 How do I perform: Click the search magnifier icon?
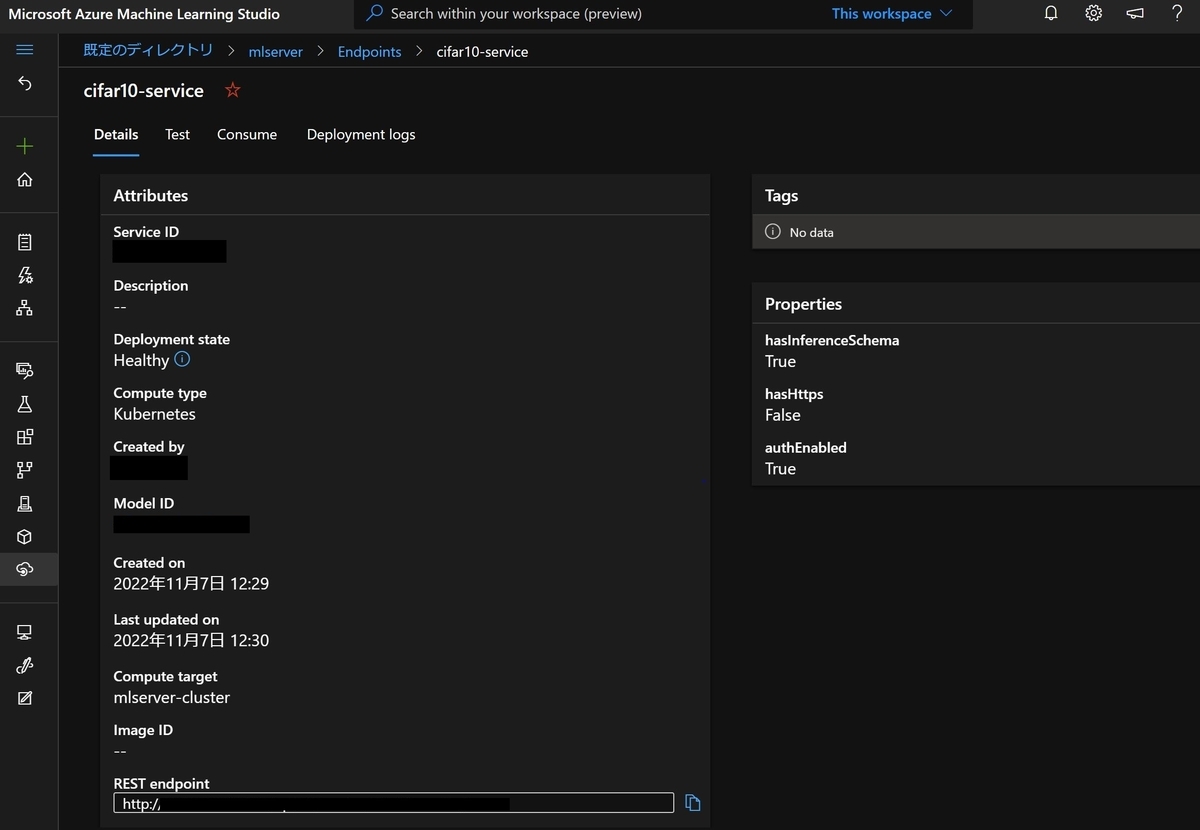pos(375,14)
